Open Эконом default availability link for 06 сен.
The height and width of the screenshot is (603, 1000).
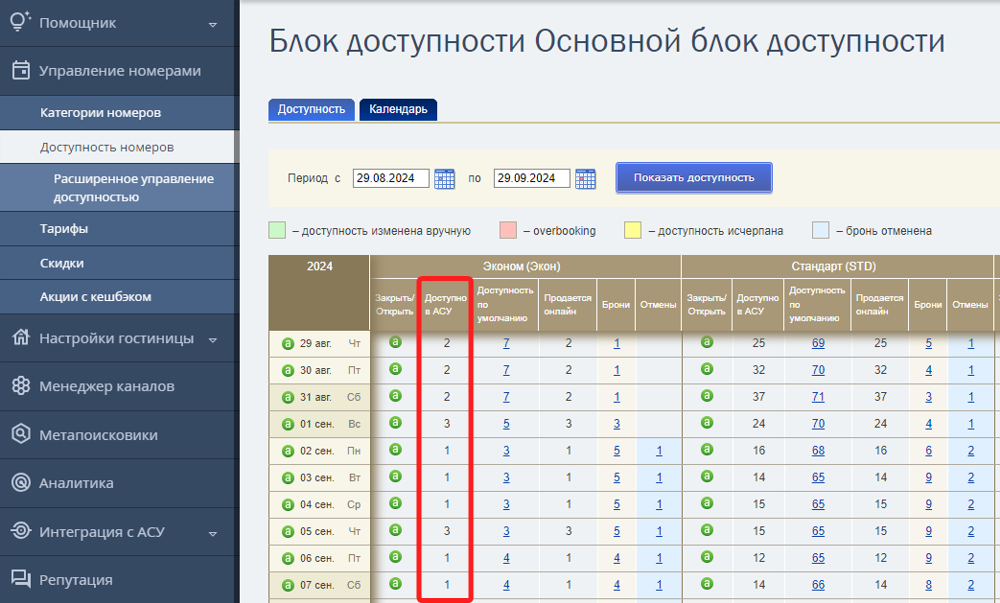[506, 558]
